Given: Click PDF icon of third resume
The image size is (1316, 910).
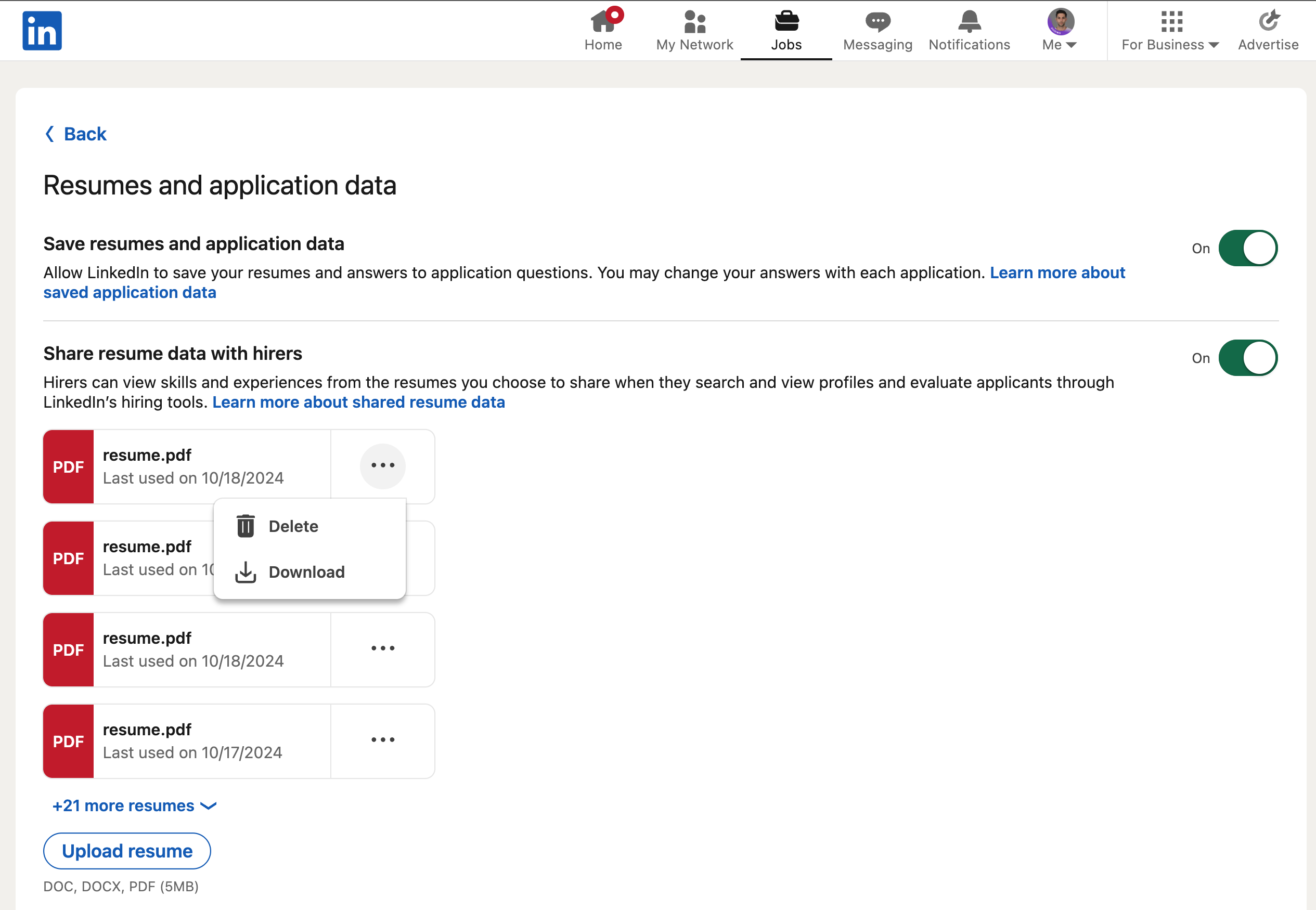Looking at the screenshot, I should (69, 650).
